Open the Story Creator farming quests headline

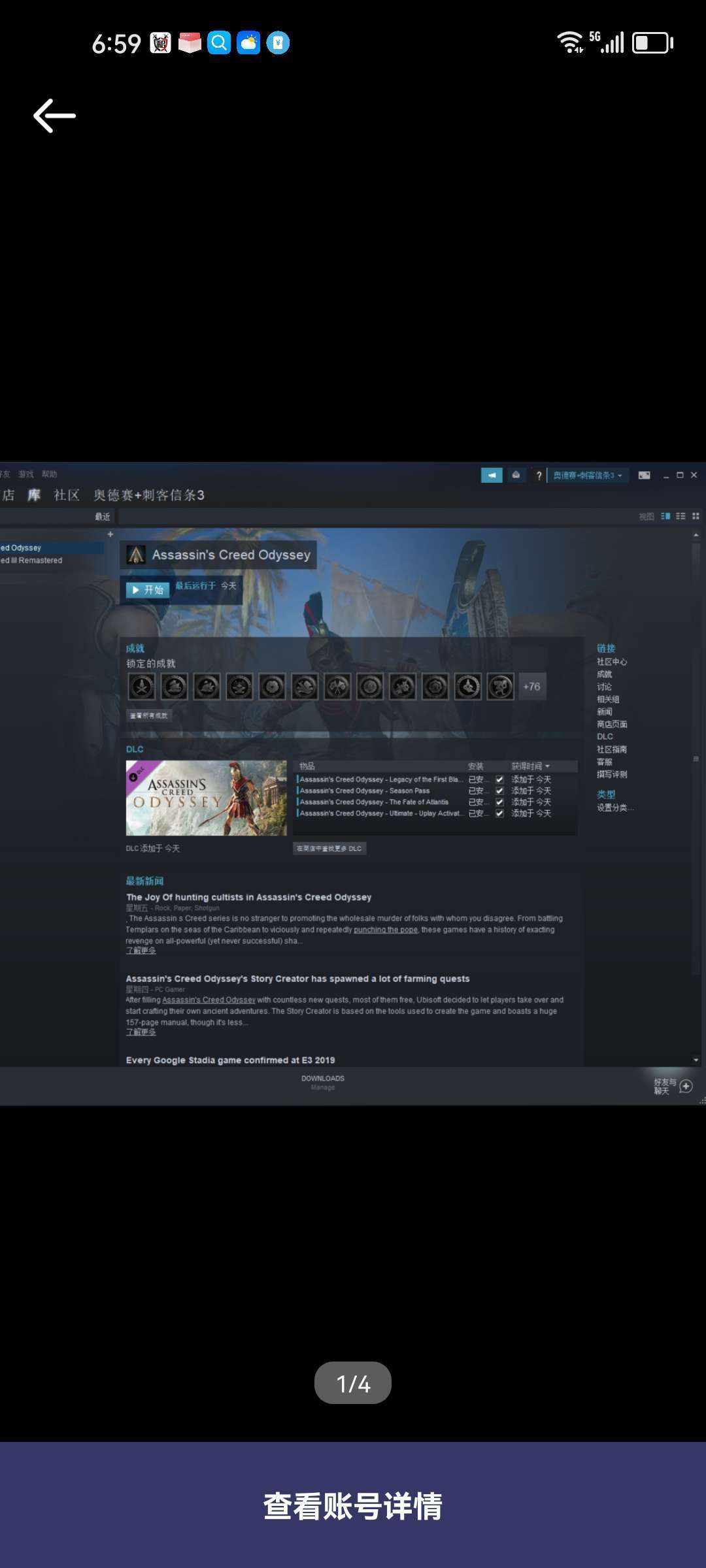(x=298, y=979)
